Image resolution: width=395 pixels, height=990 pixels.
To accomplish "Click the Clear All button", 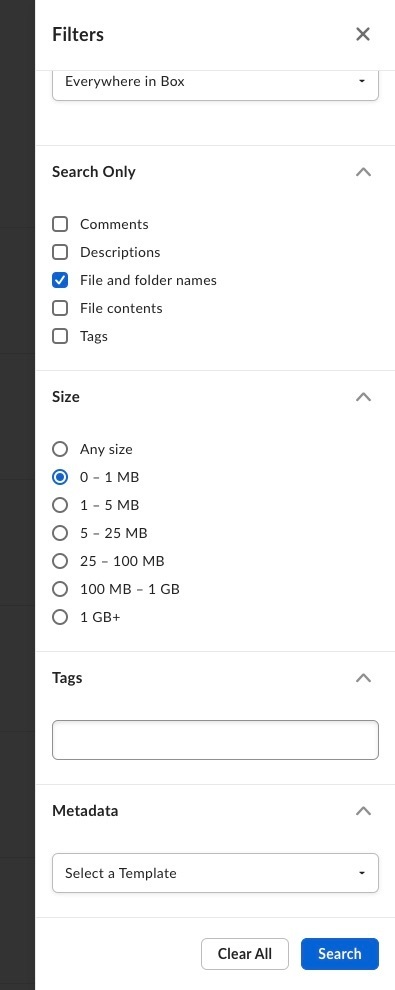I will (245, 953).
